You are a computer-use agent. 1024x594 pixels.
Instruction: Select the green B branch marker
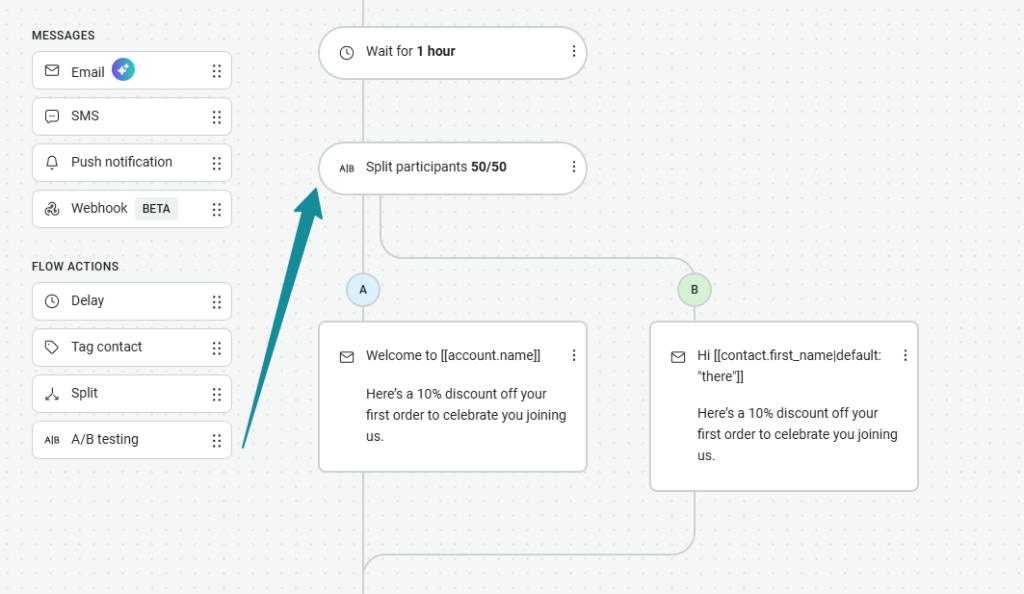click(x=694, y=290)
